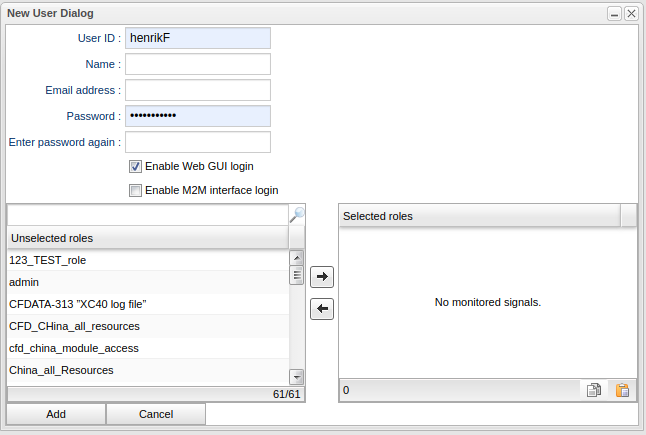The width and height of the screenshot is (646, 435).
Task: Click Unselected roles column header
Action: point(147,238)
